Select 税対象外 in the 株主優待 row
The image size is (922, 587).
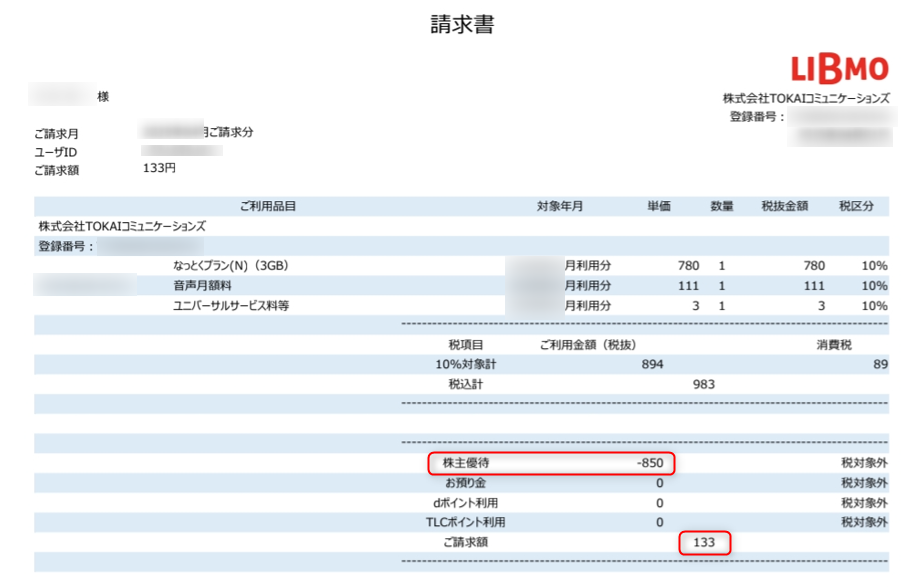864,463
